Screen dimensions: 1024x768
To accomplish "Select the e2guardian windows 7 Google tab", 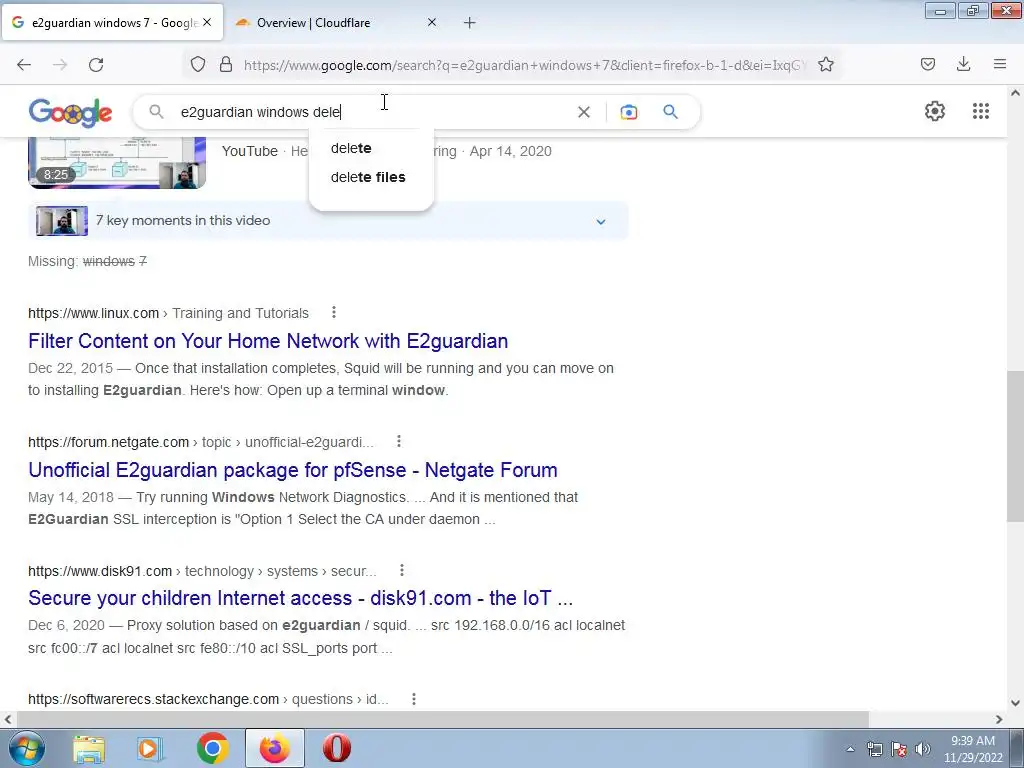I will [x=114, y=23].
